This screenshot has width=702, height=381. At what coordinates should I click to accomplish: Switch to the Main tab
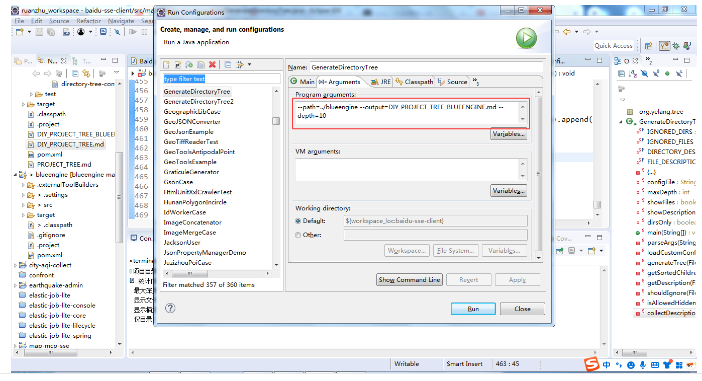(x=303, y=81)
